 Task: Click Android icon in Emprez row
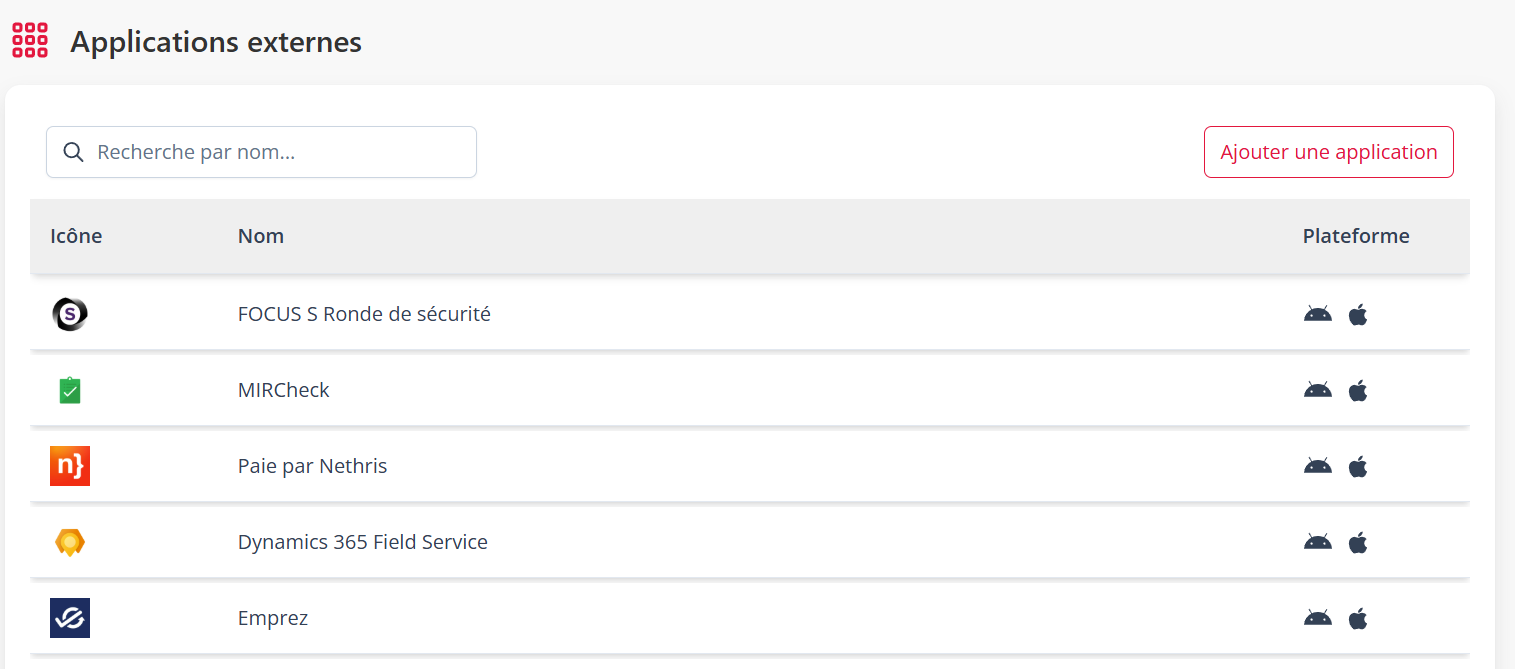(1318, 618)
